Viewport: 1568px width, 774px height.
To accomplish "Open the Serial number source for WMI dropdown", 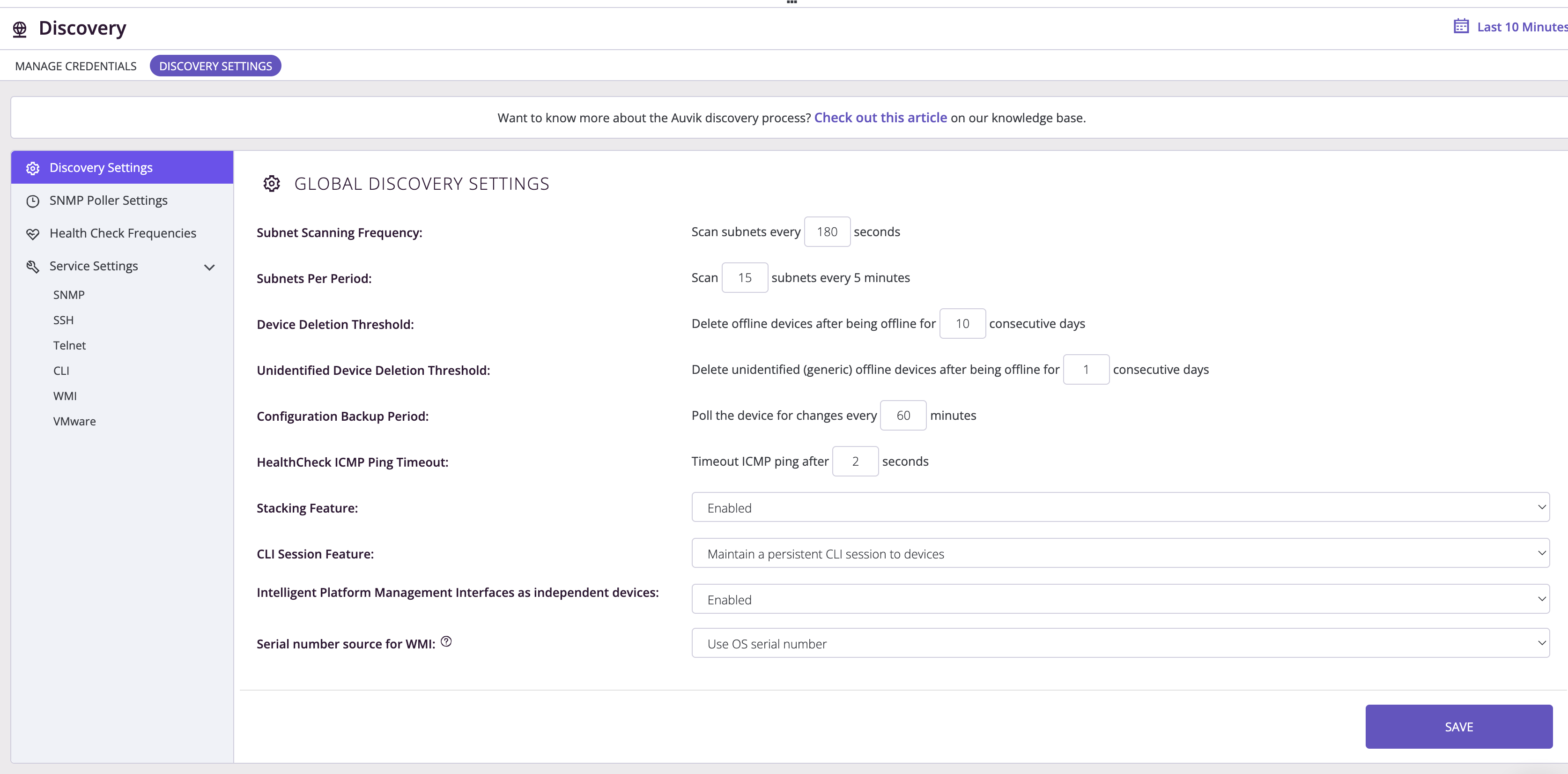I will 1120,643.
